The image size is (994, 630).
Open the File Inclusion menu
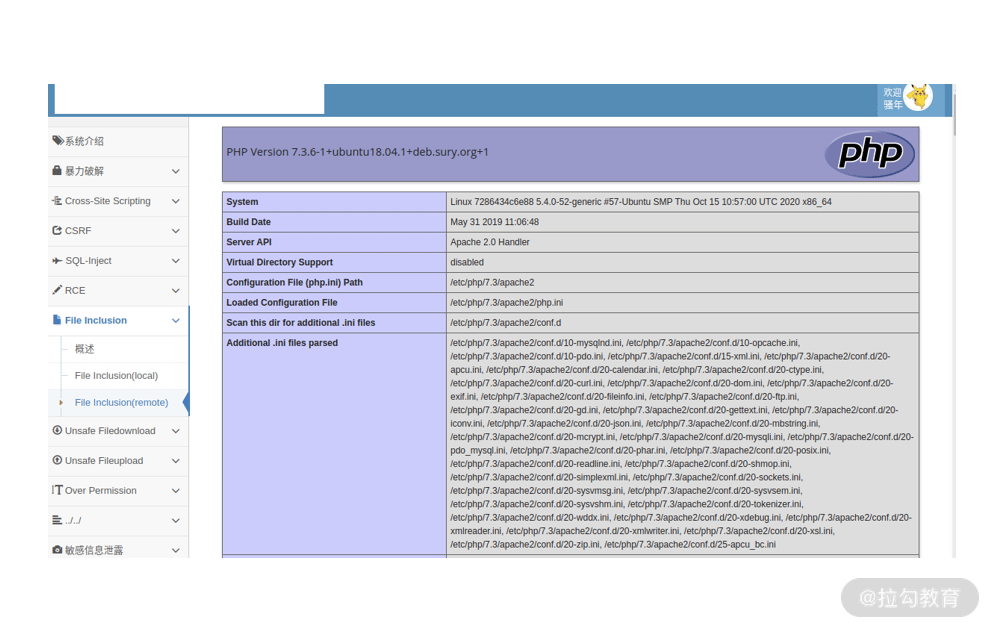pos(118,320)
